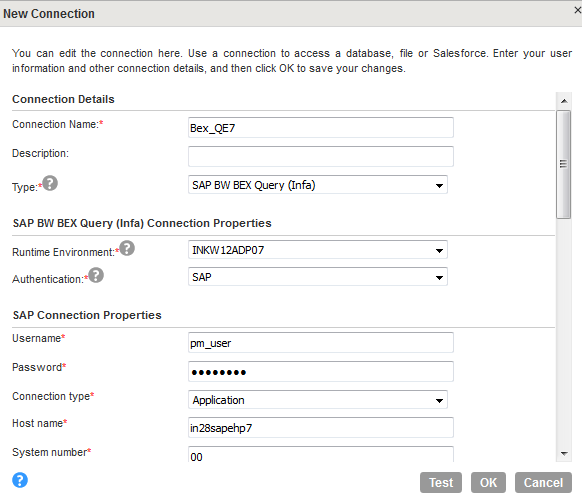Open the Runtime Environment dropdown INKW12ADP07
Screen dimensions: 582x497
pyautogui.click(x=318, y=250)
